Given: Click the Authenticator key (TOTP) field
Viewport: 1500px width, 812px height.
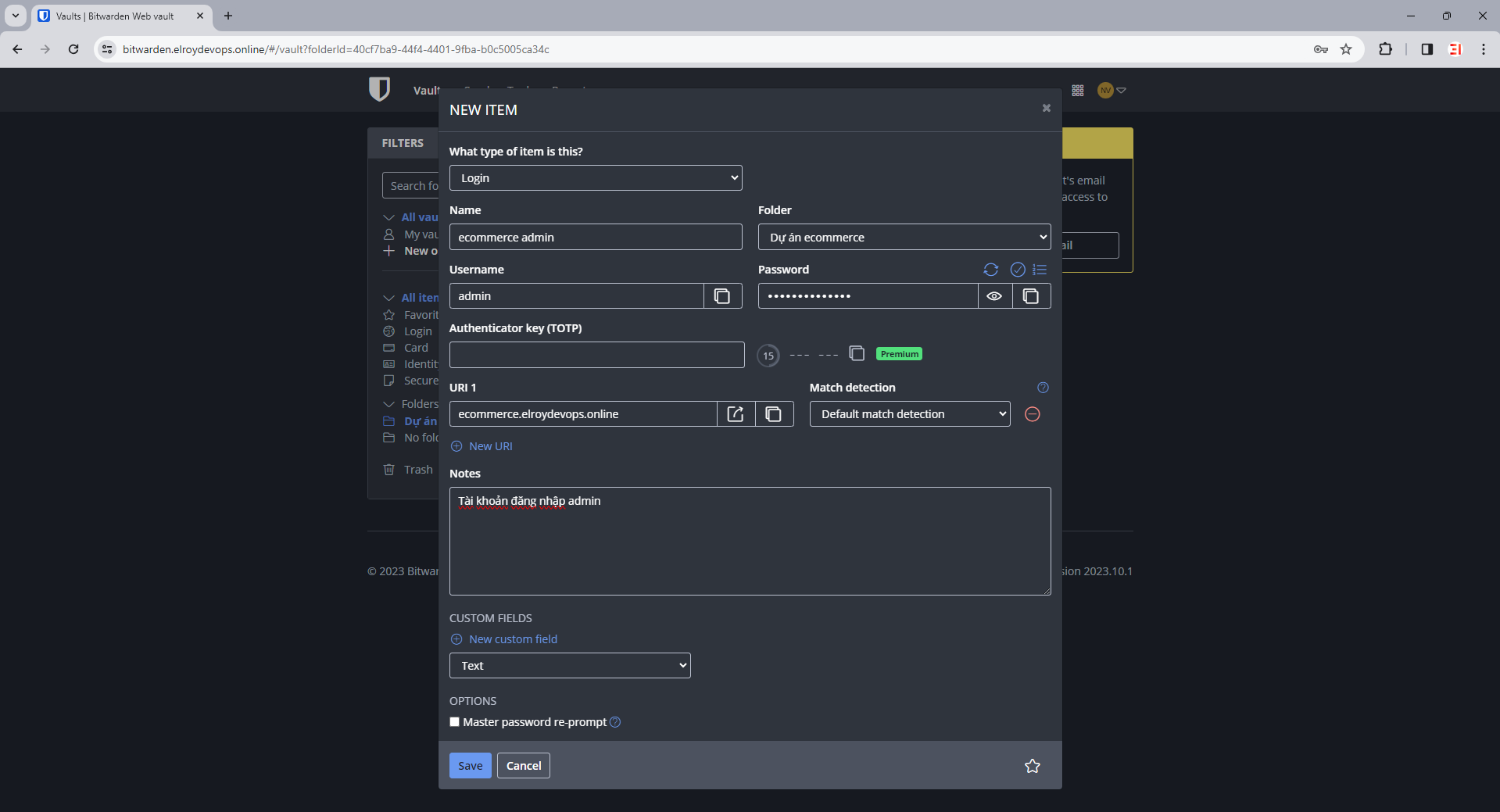Looking at the screenshot, I should (x=597, y=355).
